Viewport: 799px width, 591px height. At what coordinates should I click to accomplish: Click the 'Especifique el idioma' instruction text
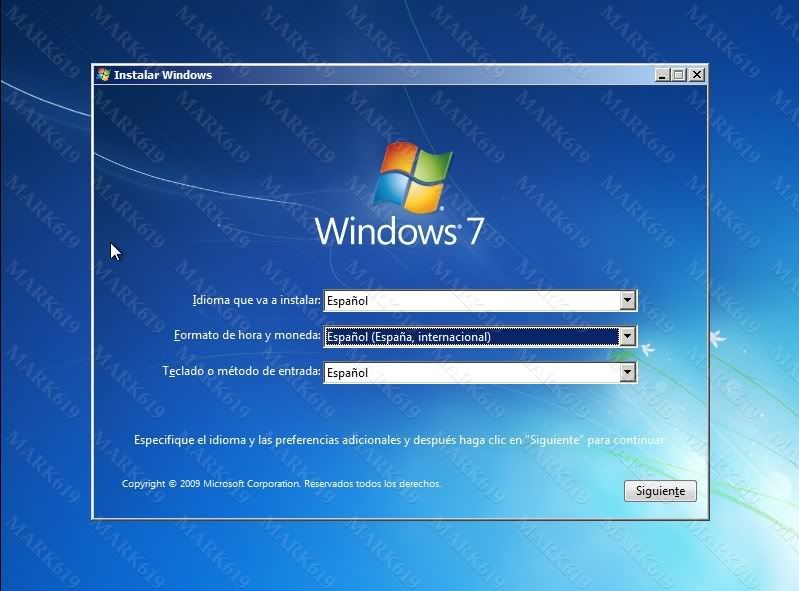tap(400, 440)
